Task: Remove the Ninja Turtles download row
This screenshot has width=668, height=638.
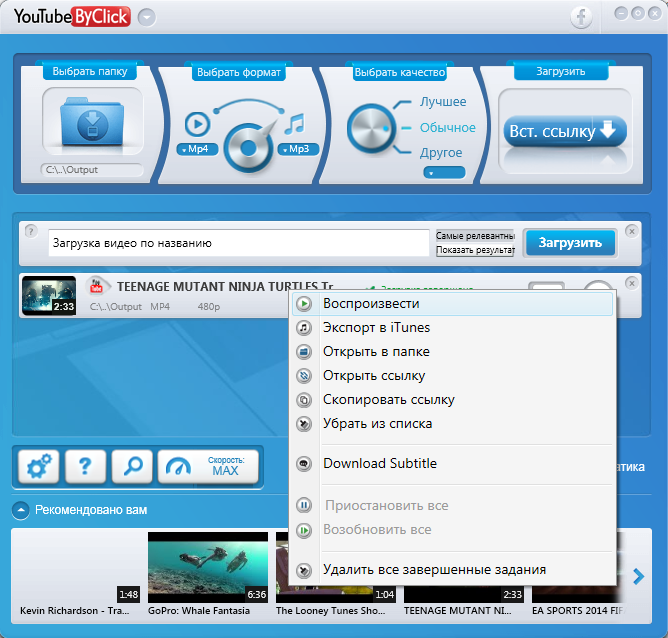Action: (x=632, y=283)
